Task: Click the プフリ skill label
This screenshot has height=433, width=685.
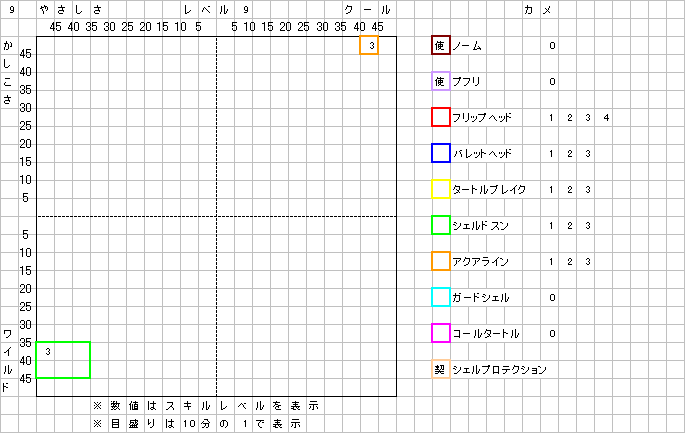Action: [466, 82]
